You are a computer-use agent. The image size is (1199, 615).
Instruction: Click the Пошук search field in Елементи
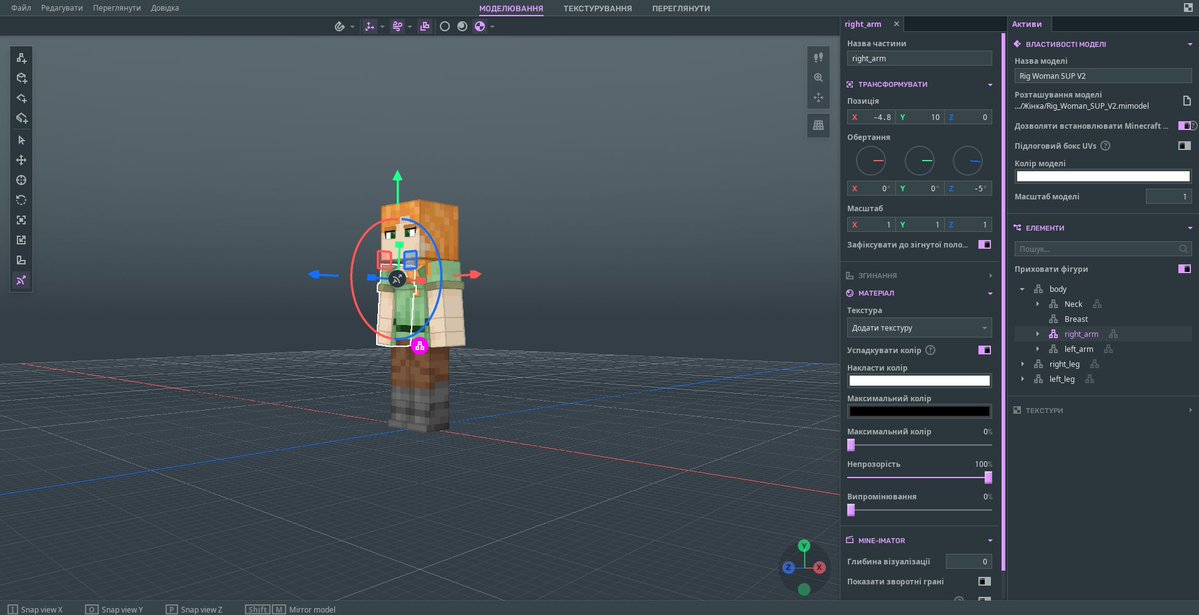coord(1100,248)
